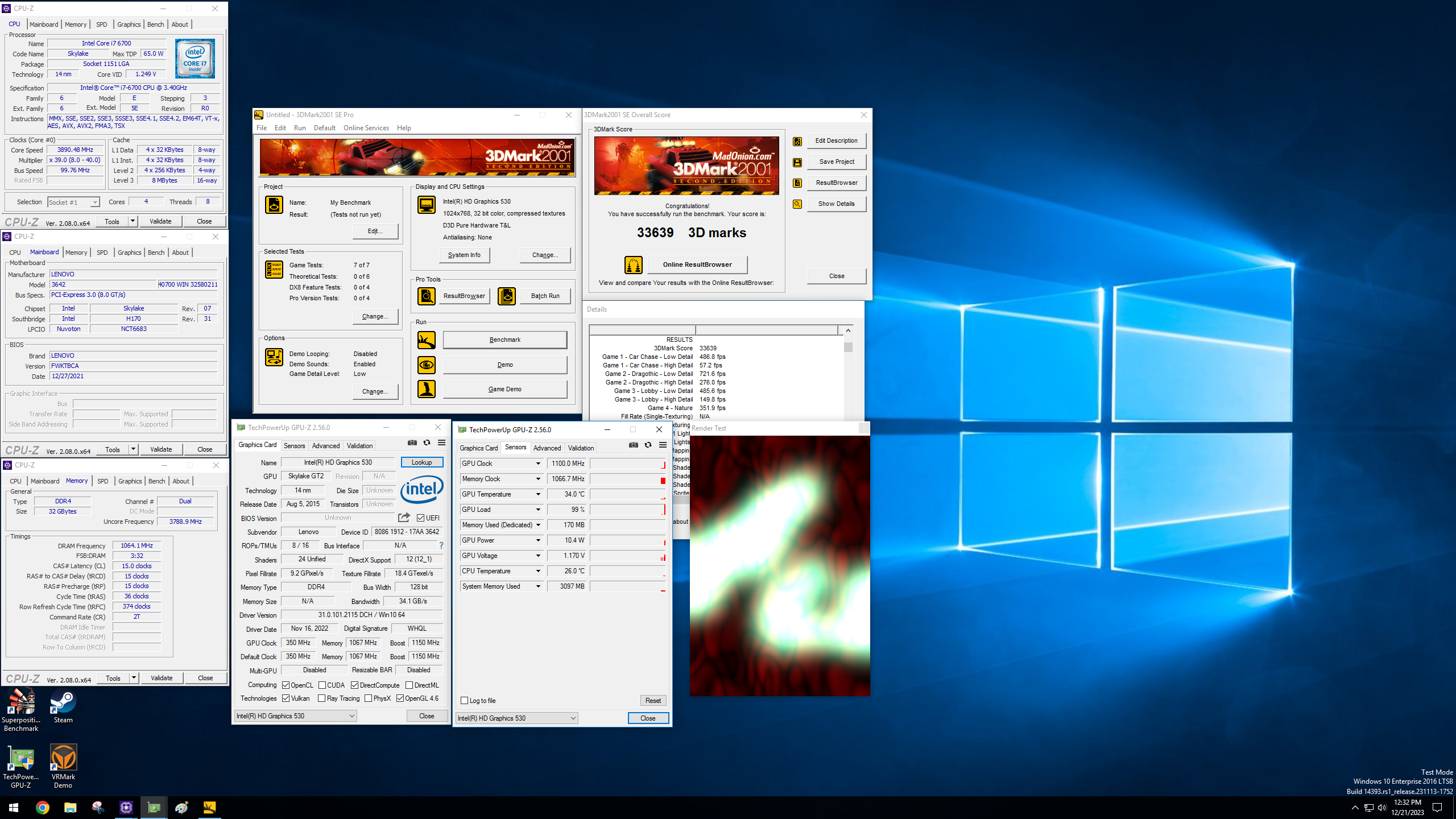The image size is (1456, 819).
Task: Open the Graphics tab in the CPU-Z Memory window
Action: [x=130, y=481]
